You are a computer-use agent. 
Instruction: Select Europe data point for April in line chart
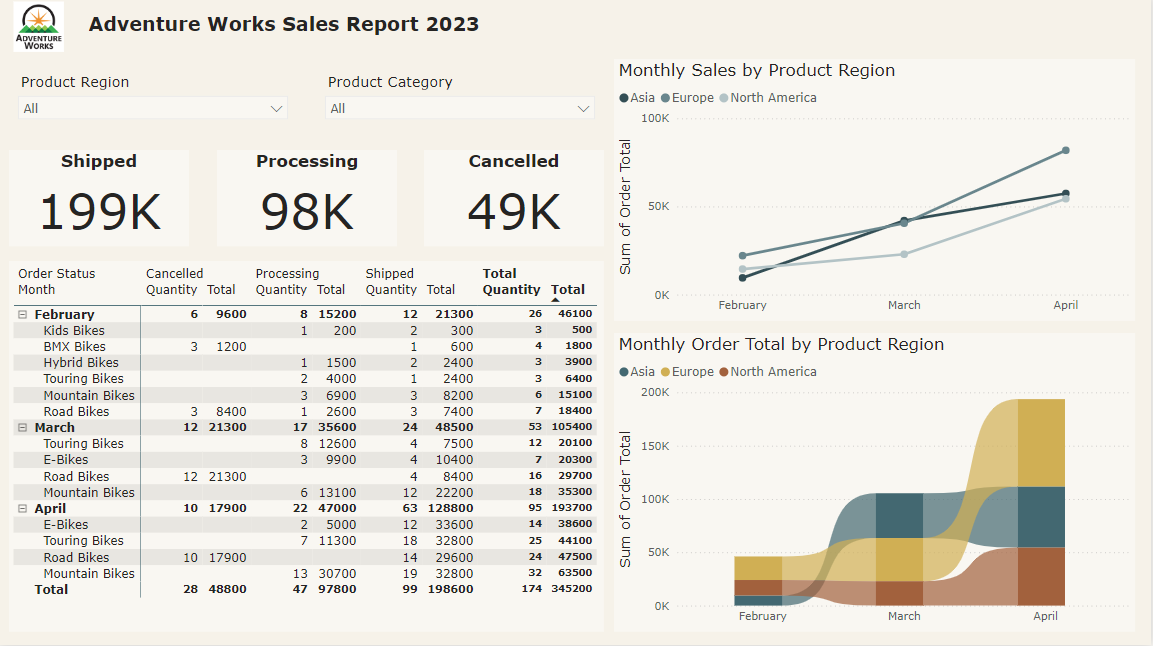(x=1065, y=151)
